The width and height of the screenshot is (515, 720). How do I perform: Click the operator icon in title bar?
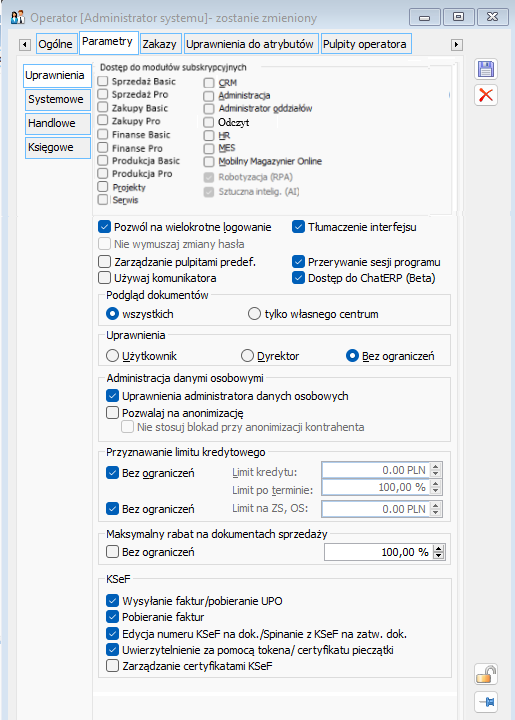(x=17, y=18)
